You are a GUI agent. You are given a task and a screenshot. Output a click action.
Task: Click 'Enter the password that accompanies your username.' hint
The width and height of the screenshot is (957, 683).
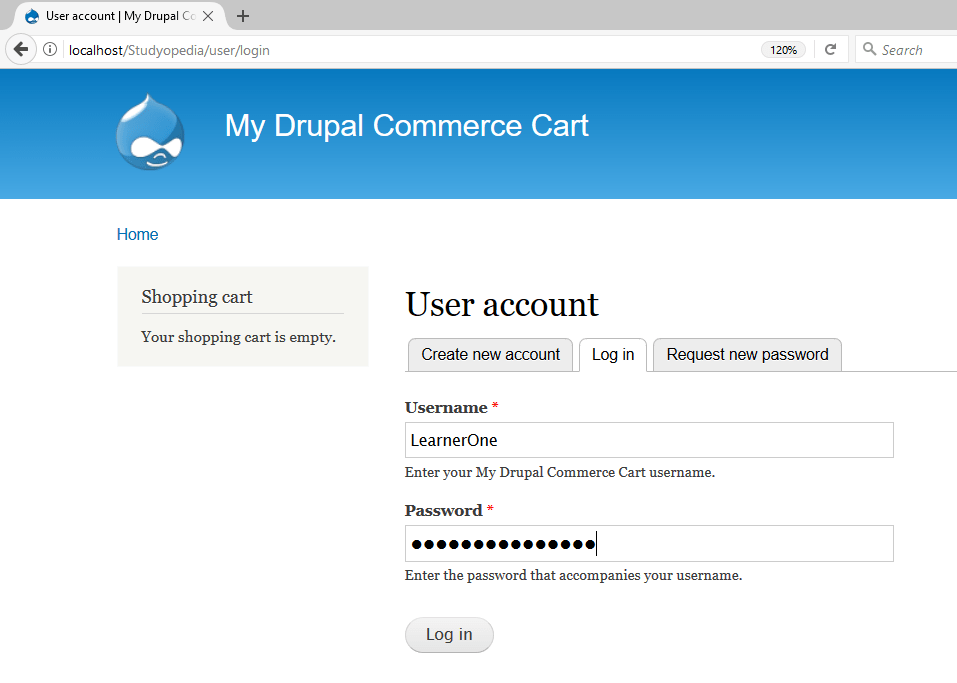(574, 576)
